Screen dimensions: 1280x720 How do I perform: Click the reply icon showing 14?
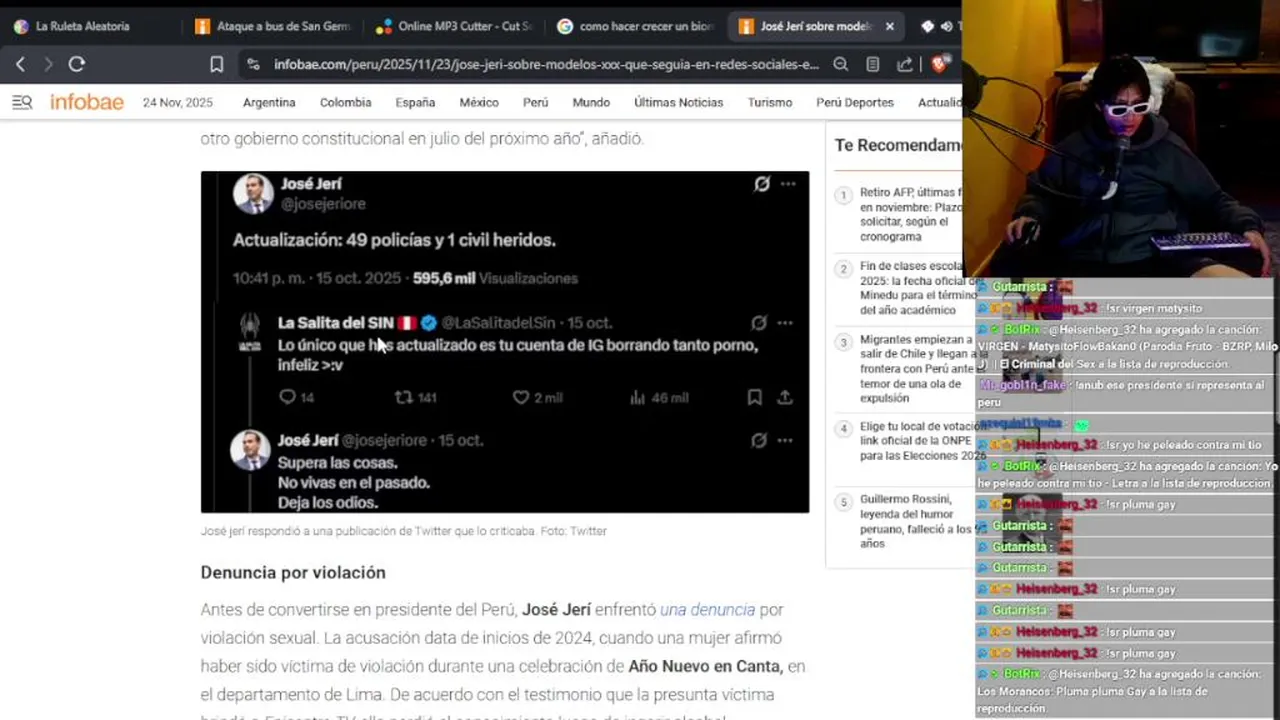pyautogui.click(x=288, y=397)
